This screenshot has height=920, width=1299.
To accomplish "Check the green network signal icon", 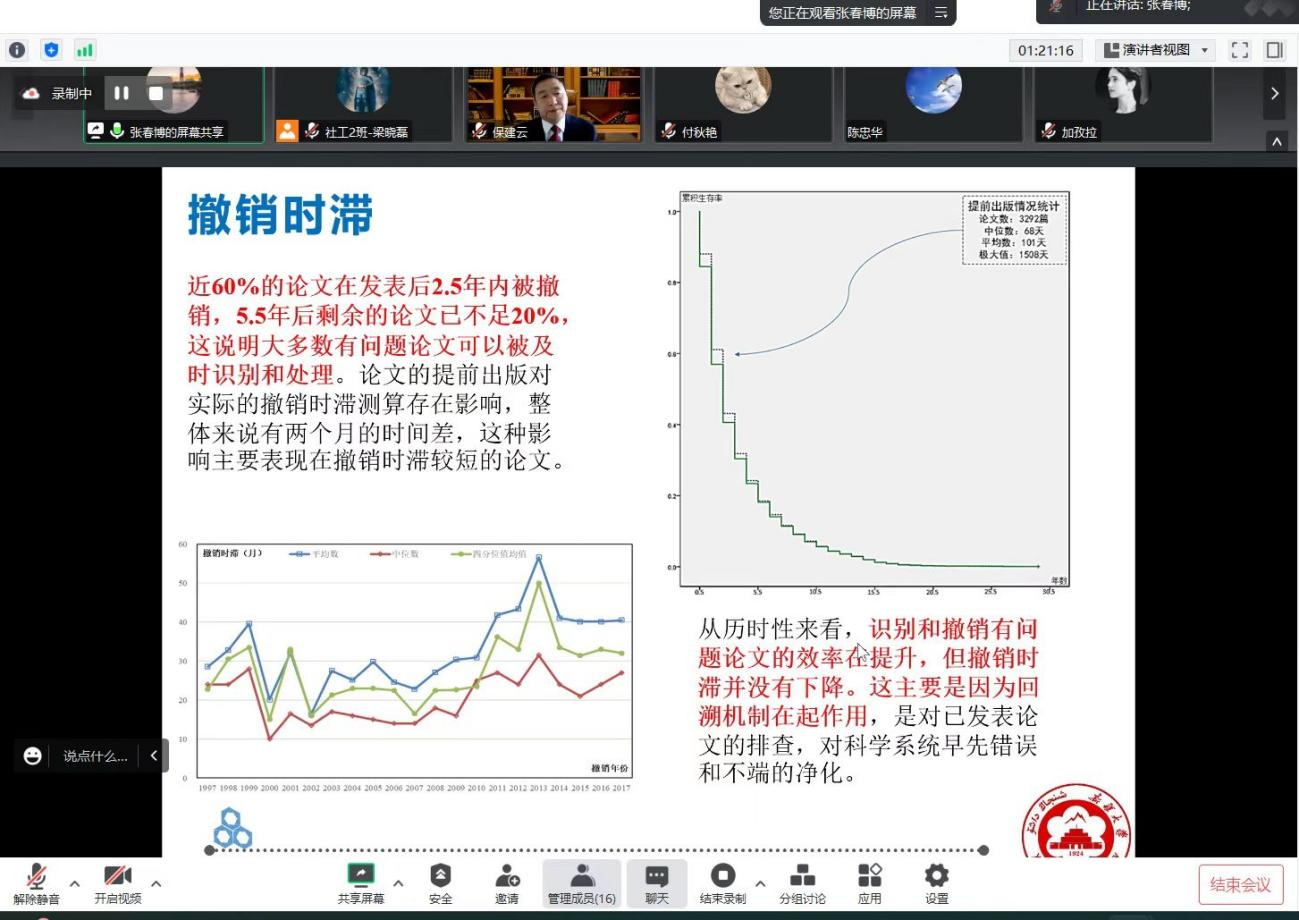I will click(x=86, y=50).
